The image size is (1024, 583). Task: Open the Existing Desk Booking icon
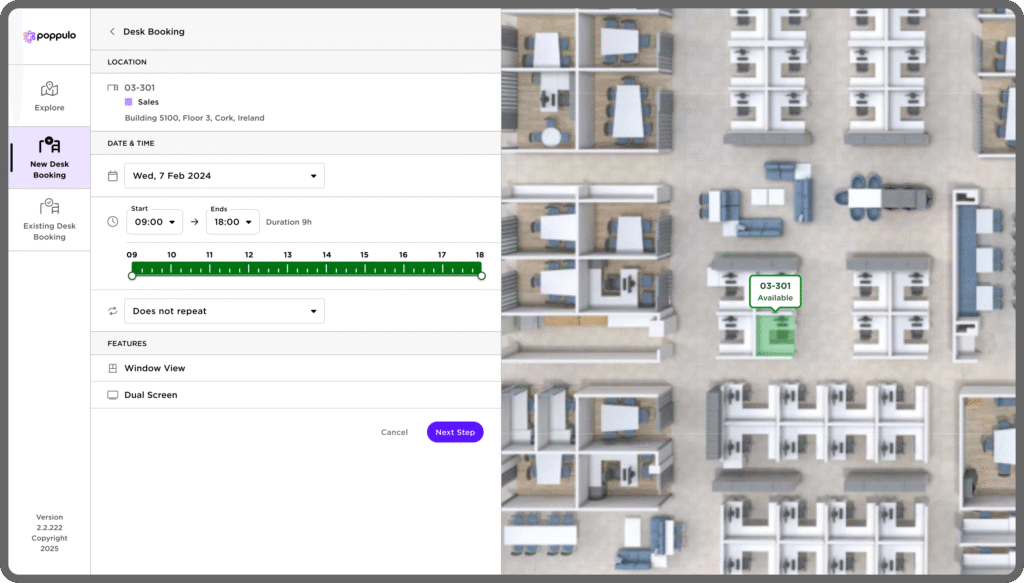pyautogui.click(x=49, y=207)
